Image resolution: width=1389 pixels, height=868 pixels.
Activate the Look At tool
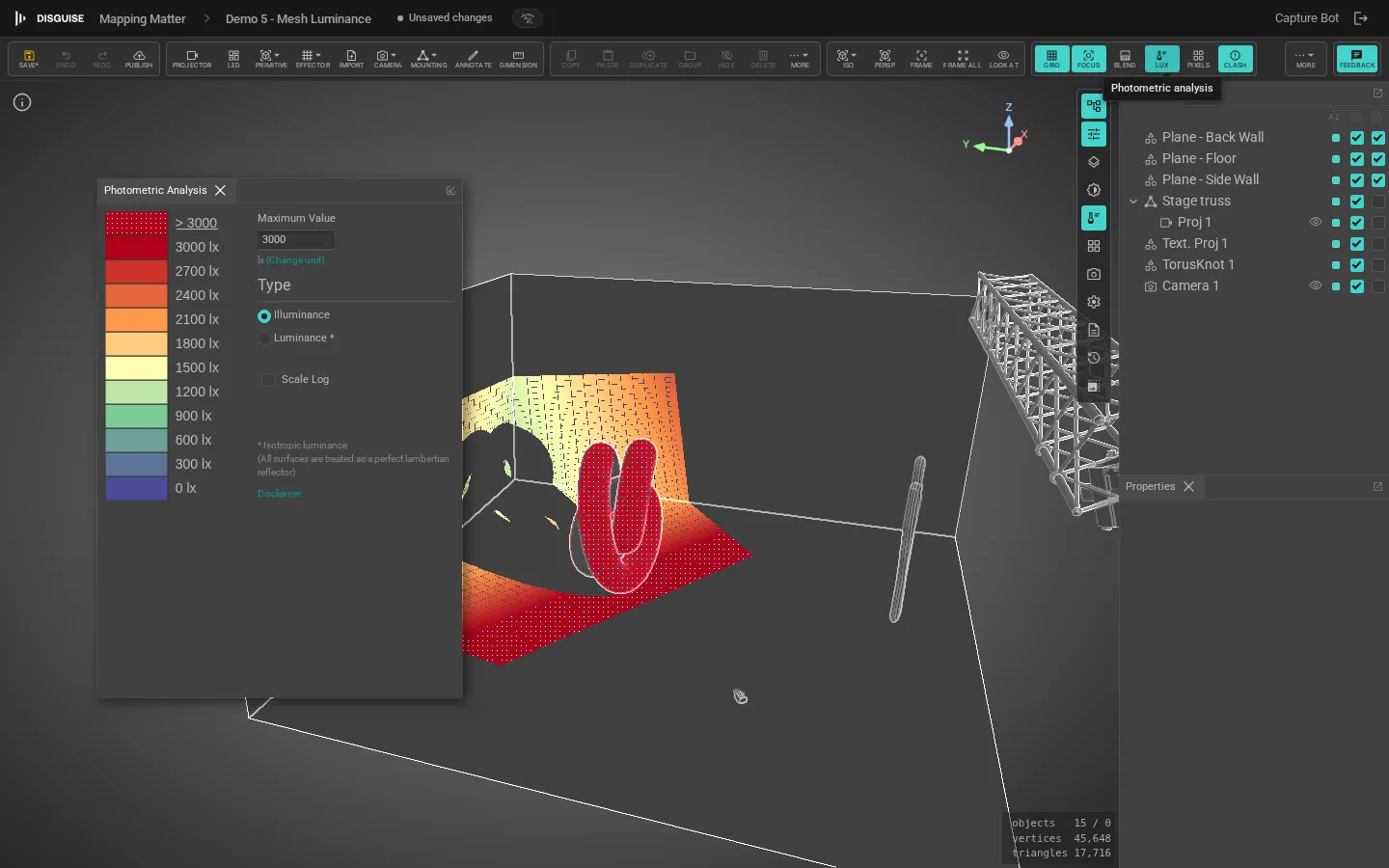1003,59
